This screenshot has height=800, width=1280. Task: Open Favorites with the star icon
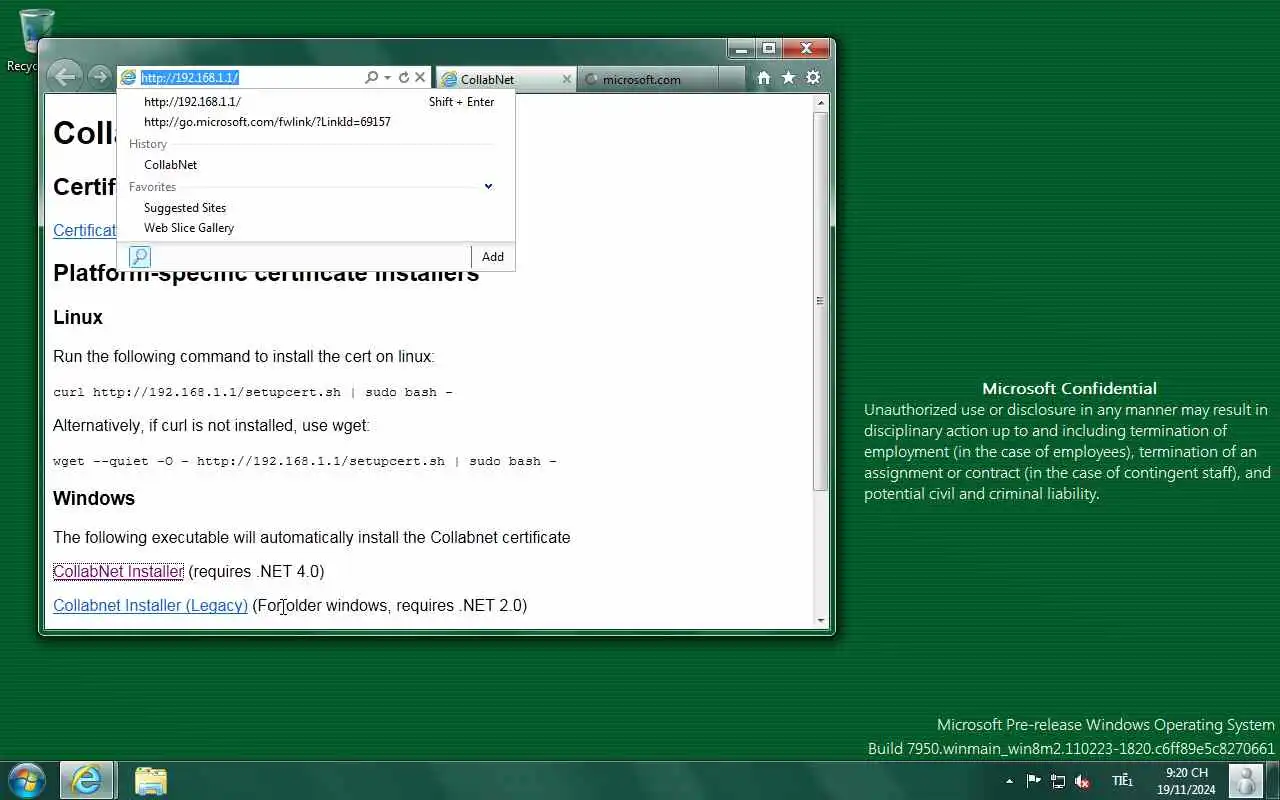(x=788, y=77)
